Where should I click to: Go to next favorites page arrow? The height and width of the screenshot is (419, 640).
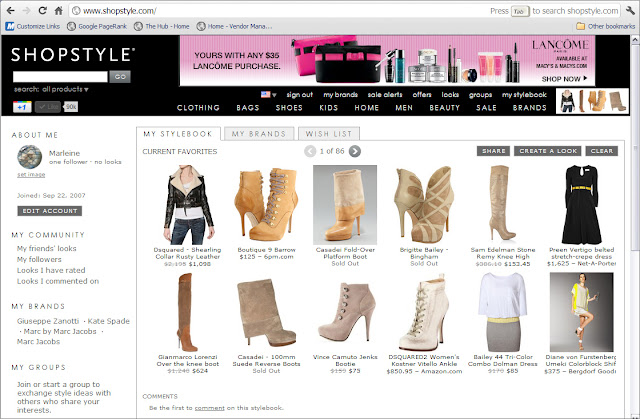pyautogui.click(x=355, y=151)
